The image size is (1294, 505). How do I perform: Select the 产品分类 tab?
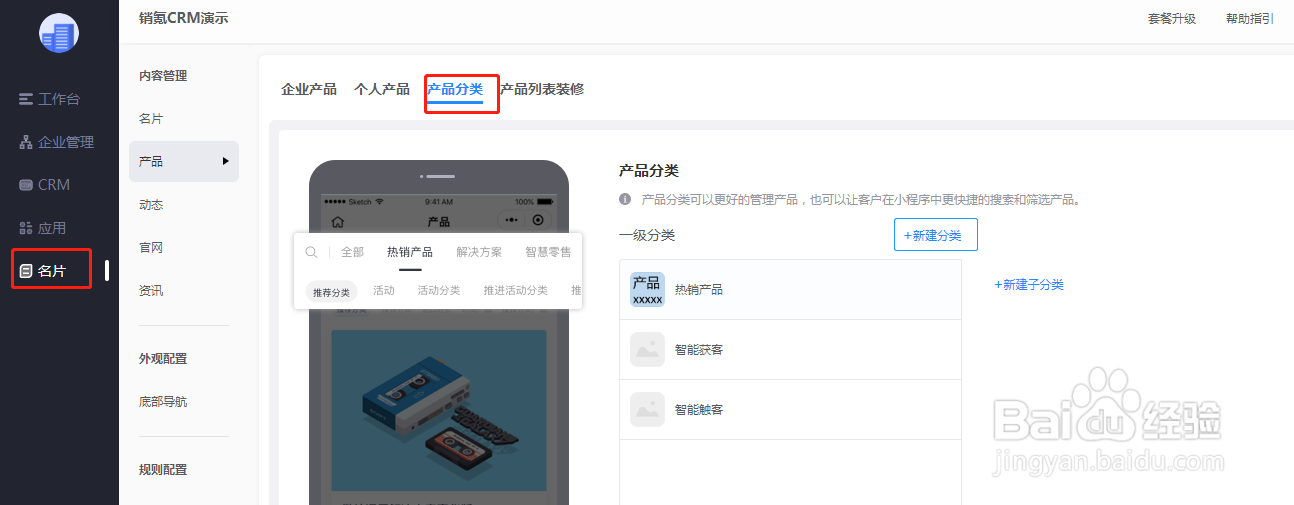coord(455,89)
